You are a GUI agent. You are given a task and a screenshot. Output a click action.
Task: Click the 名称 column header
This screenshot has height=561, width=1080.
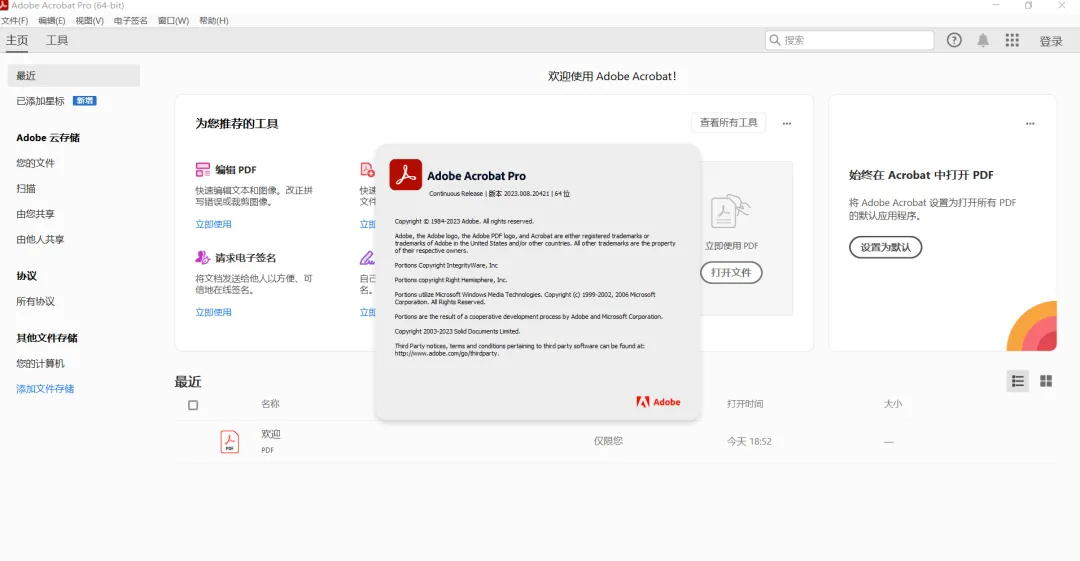point(271,404)
